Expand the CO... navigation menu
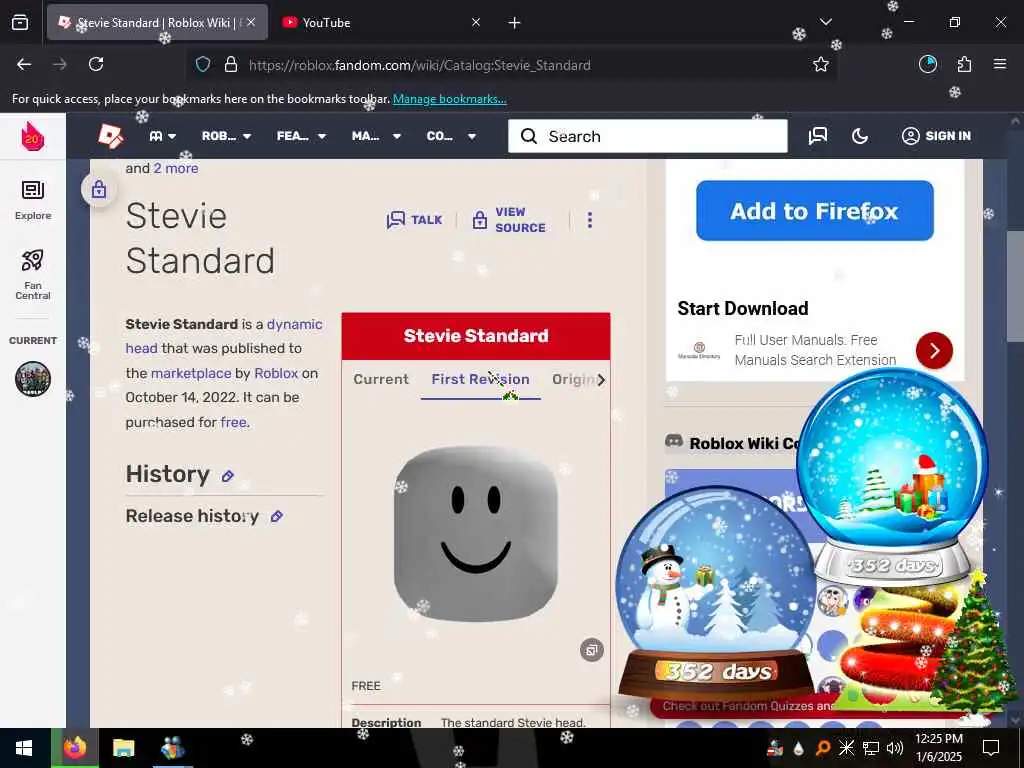Image resolution: width=1024 pixels, height=768 pixels. [451, 136]
